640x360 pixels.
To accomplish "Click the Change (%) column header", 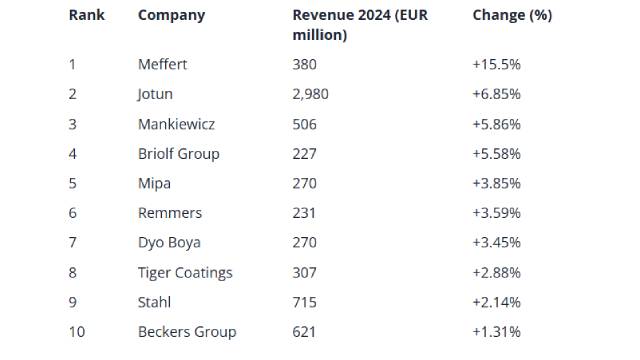I will (x=512, y=16).
